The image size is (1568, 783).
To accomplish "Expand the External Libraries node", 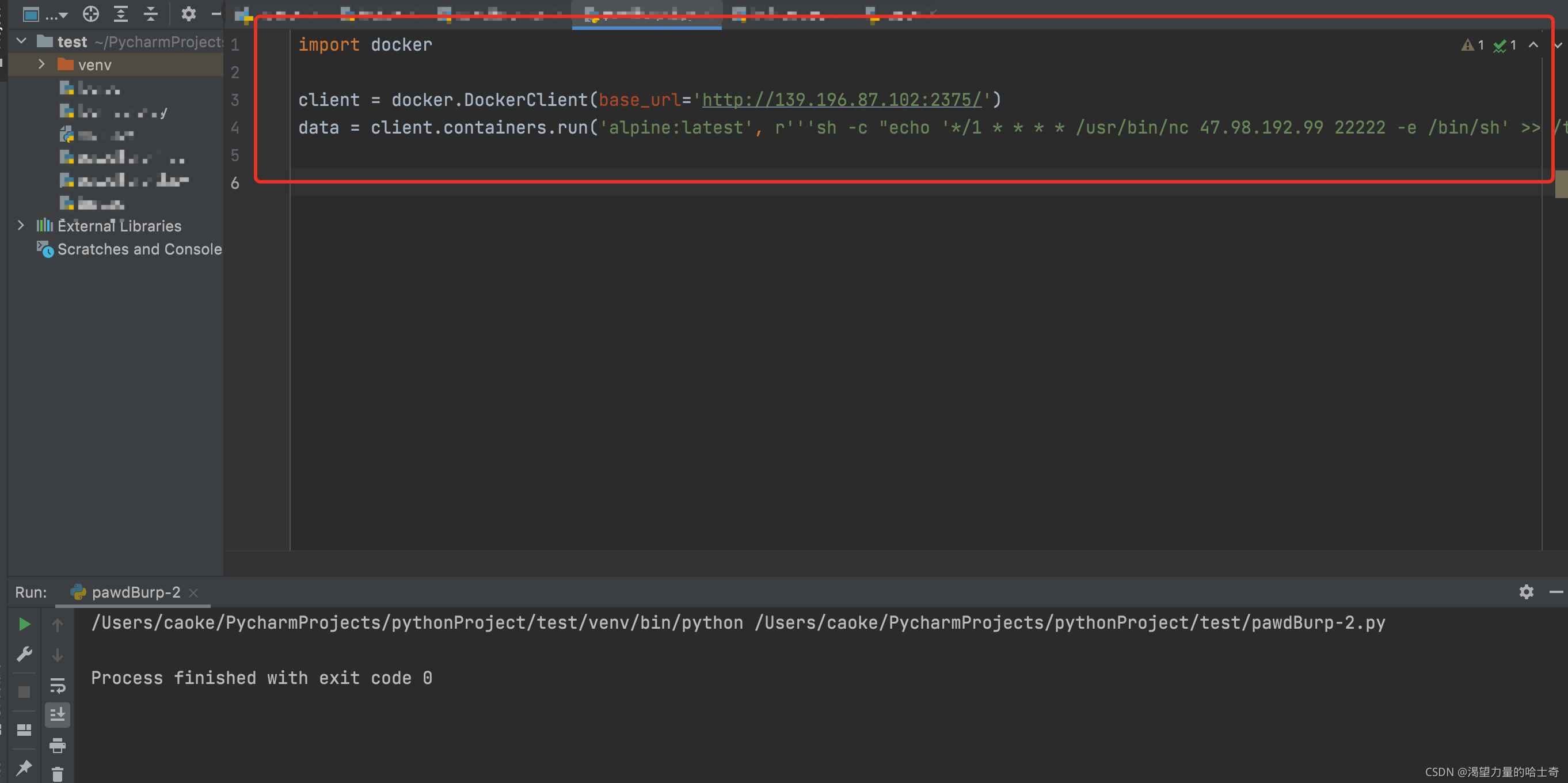I will (x=21, y=225).
